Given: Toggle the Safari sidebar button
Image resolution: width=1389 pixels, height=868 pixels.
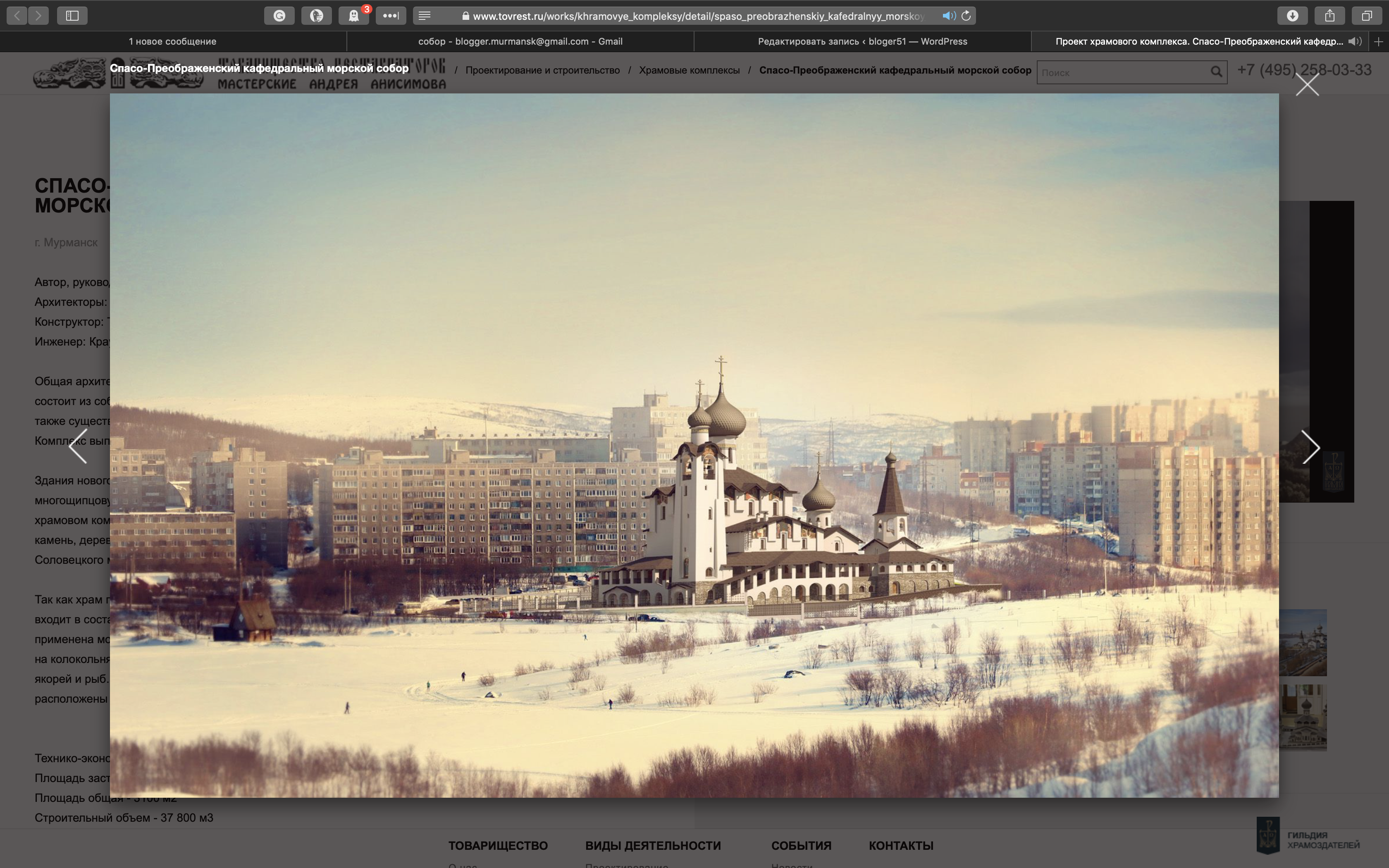Looking at the screenshot, I should [72, 16].
